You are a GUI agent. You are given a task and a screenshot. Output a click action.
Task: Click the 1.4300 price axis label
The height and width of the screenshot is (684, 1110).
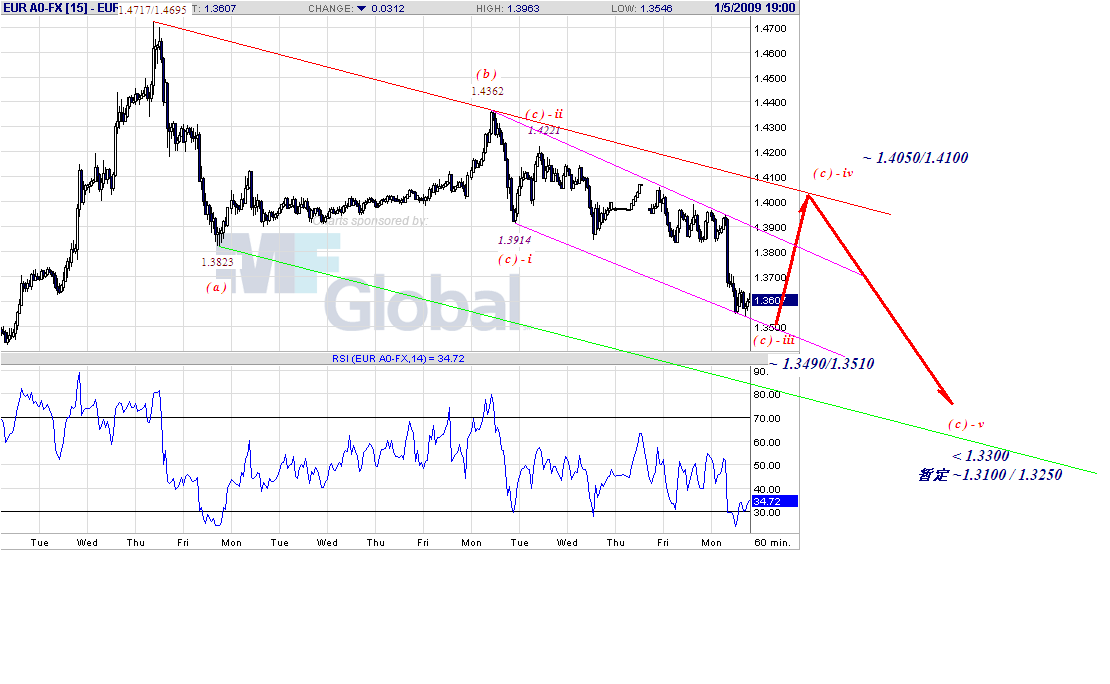coord(770,128)
